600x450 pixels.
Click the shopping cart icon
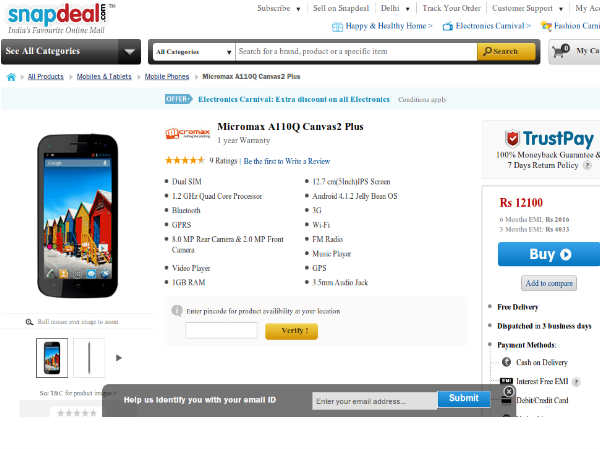[562, 49]
